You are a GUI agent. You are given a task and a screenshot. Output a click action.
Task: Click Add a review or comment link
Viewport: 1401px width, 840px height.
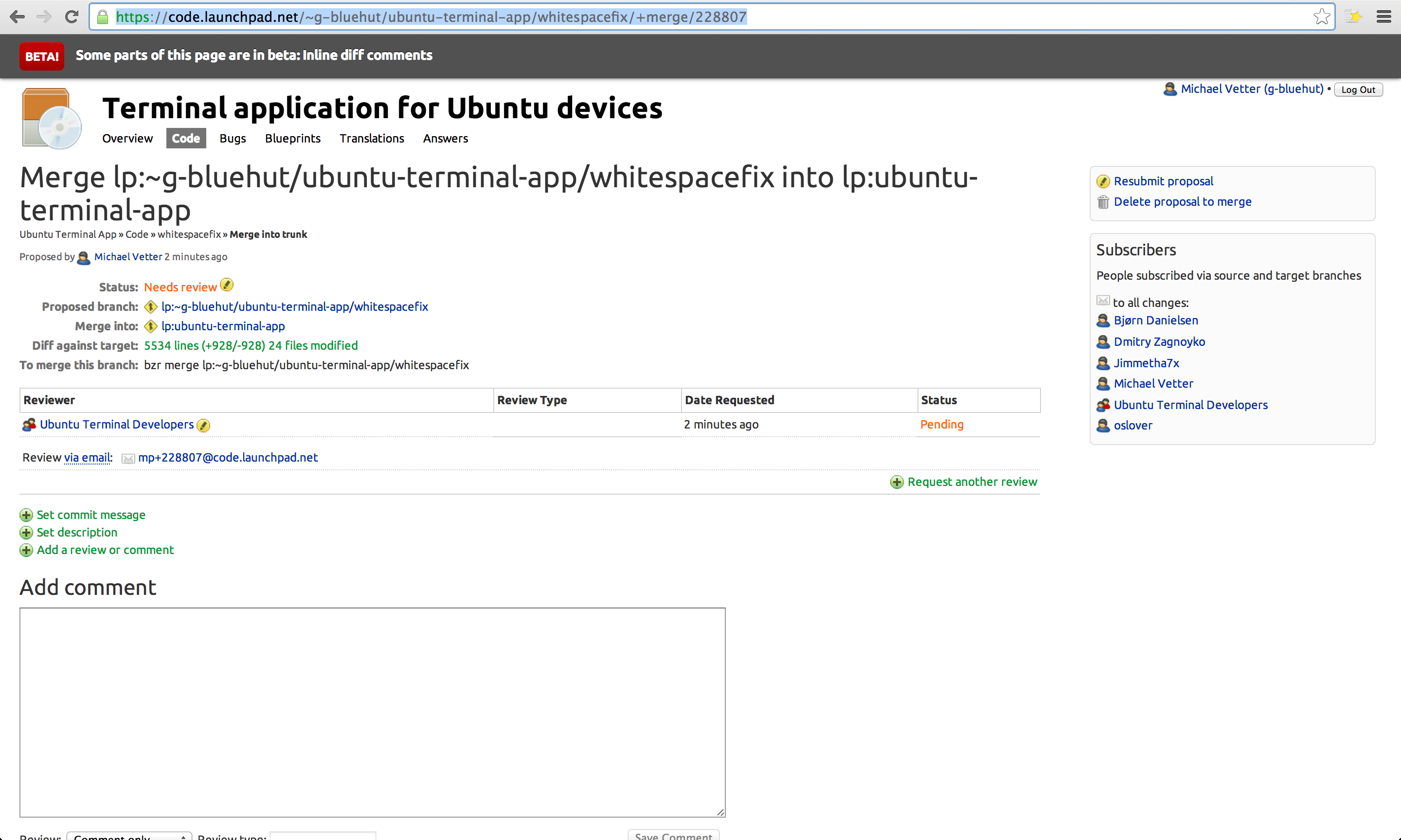(105, 550)
